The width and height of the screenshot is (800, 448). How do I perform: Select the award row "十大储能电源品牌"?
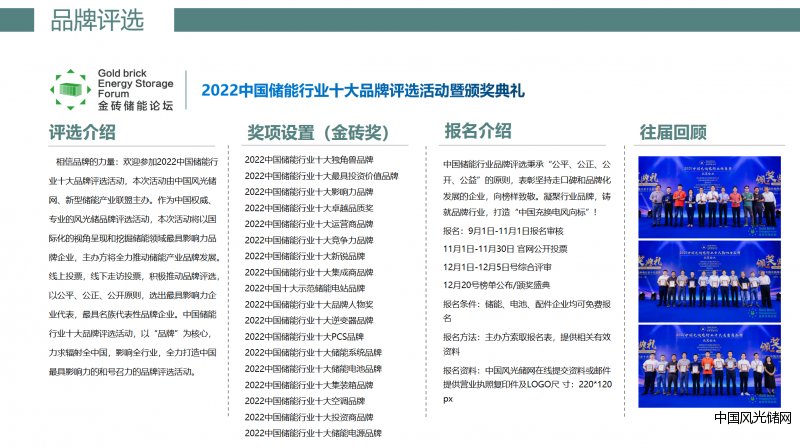[313, 433]
